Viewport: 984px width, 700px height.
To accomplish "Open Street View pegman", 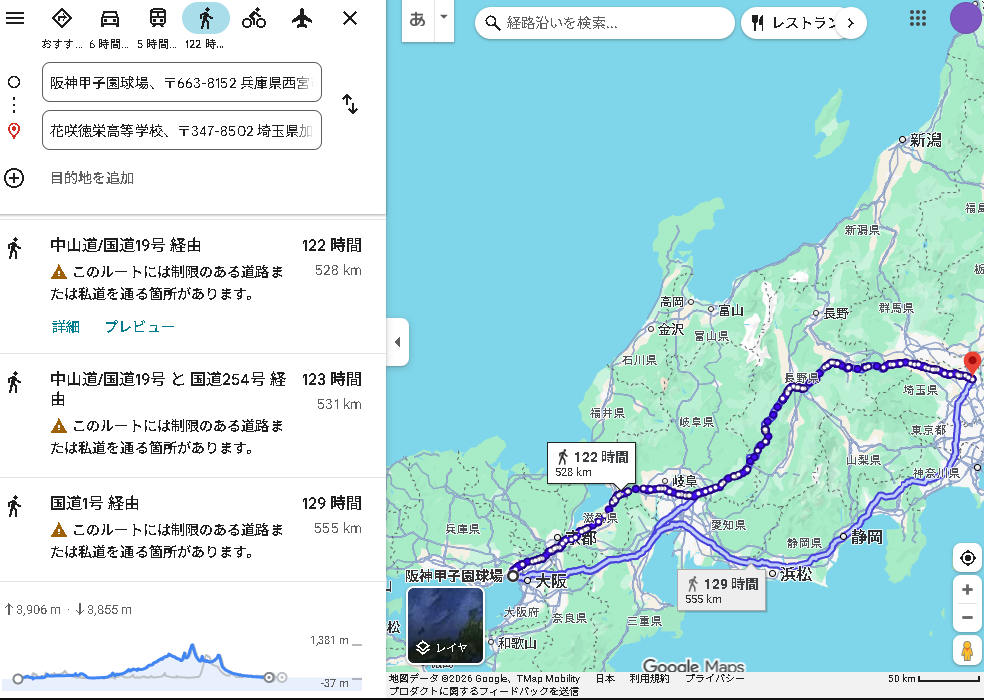I will 967,650.
